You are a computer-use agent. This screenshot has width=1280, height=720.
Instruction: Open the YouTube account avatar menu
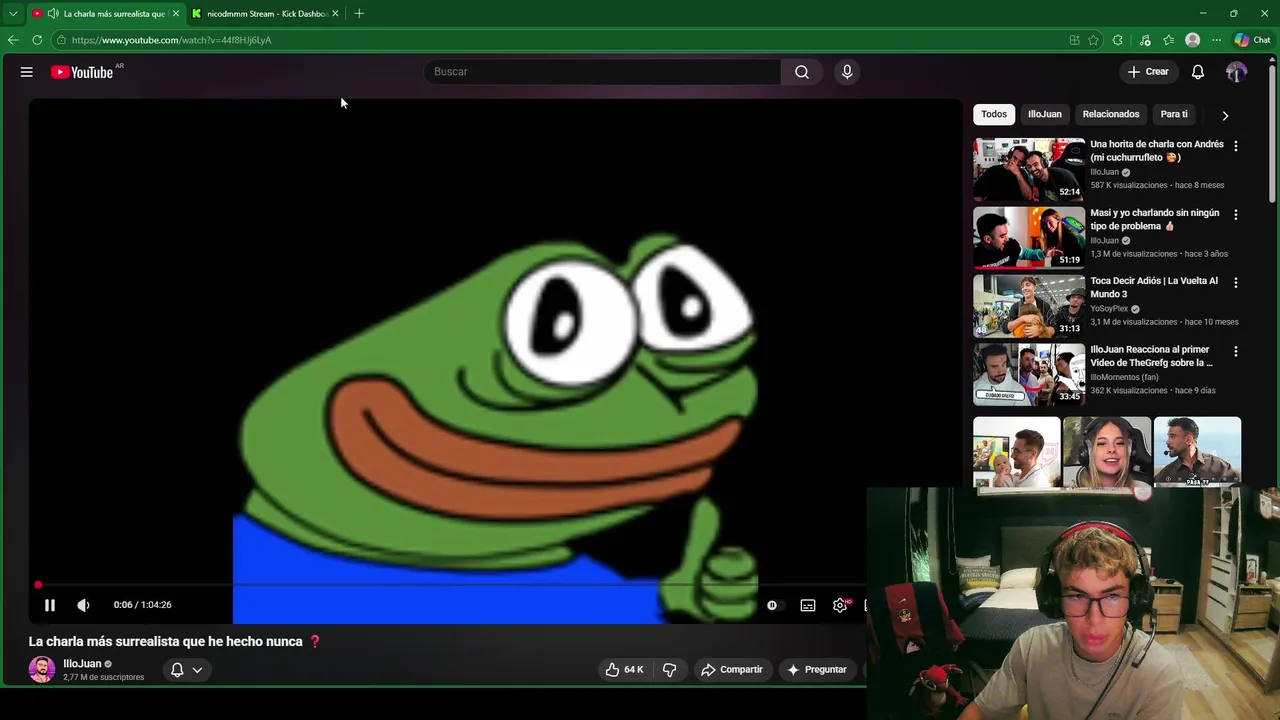(1236, 72)
